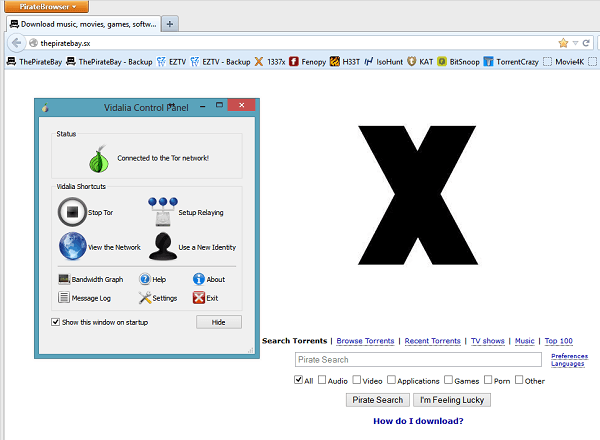Click the Vidalia onion icon in title bar
This screenshot has width=600, height=440.
point(45,108)
